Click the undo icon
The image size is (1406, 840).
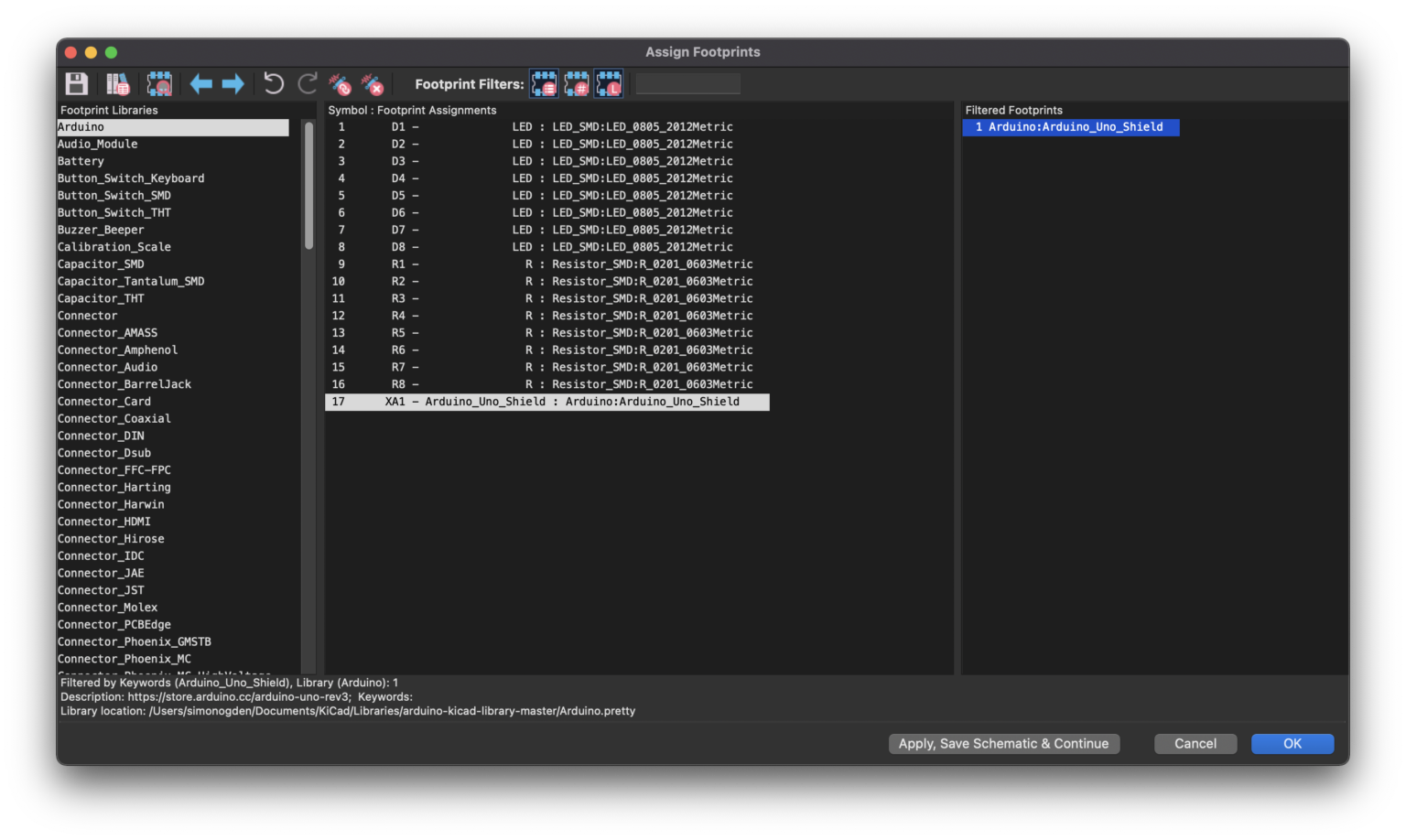tap(274, 84)
